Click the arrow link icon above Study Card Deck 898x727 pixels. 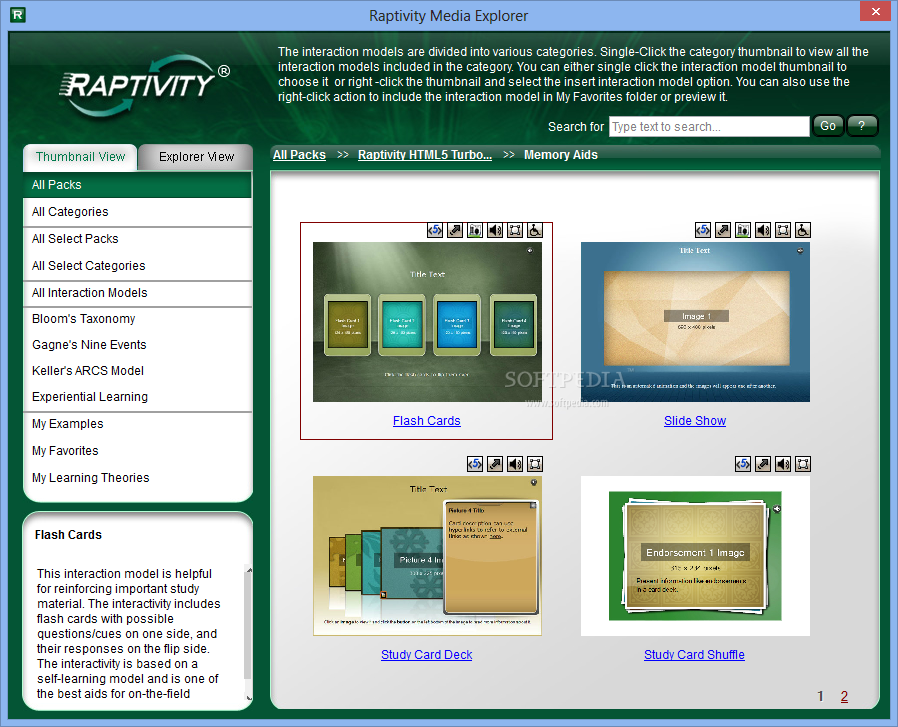click(495, 464)
